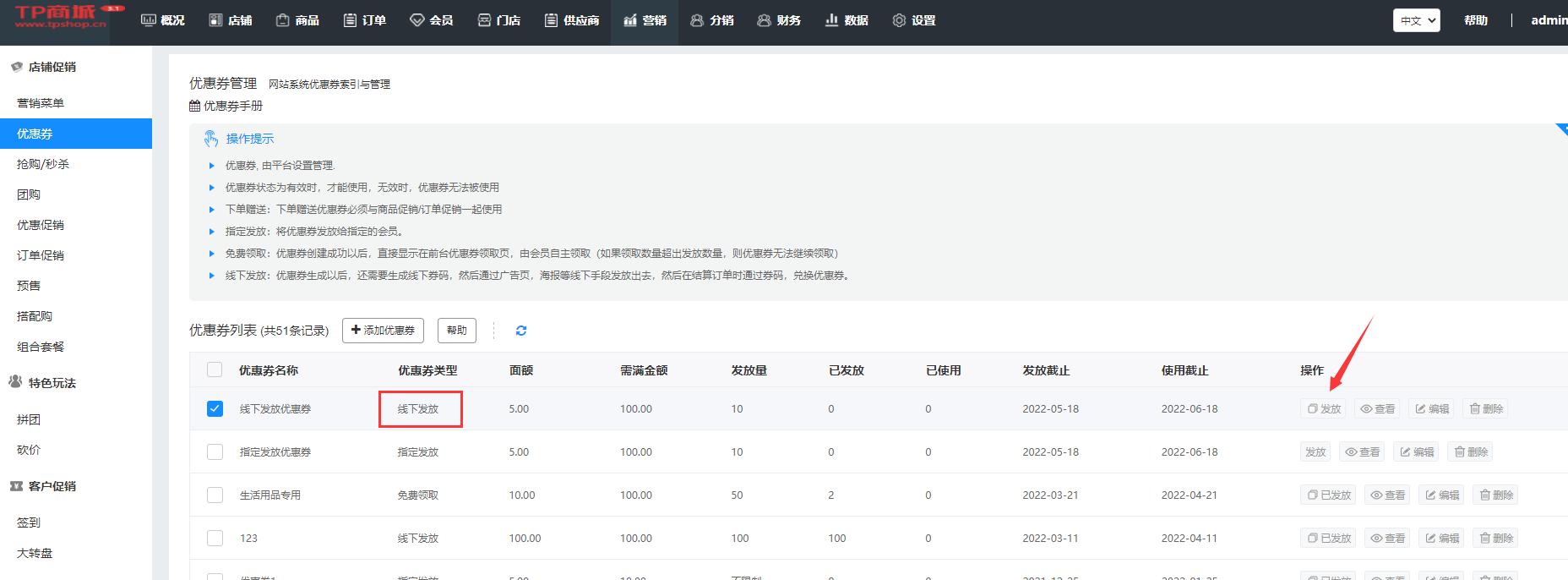Uncheck the 线下发放优惠券 row checkbox
The height and width of the screenshot is (580, 1568).
click(x=215, y=409)
